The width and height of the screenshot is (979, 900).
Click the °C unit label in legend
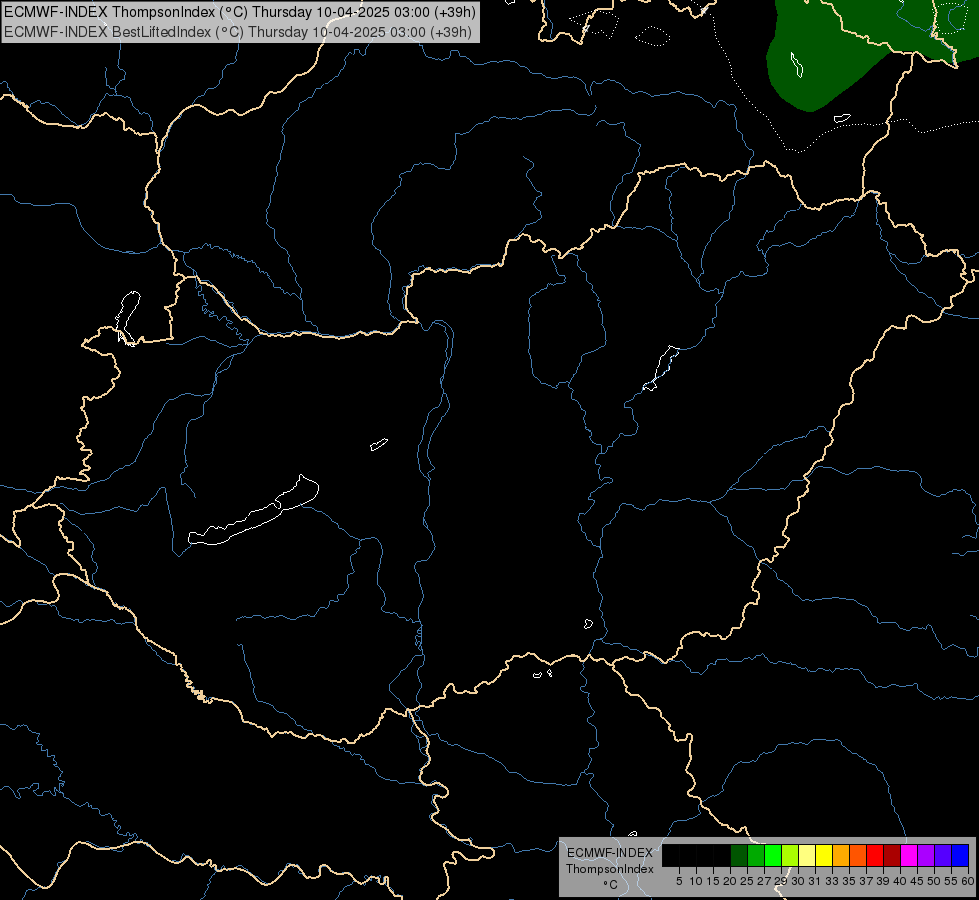pos(611,885)
